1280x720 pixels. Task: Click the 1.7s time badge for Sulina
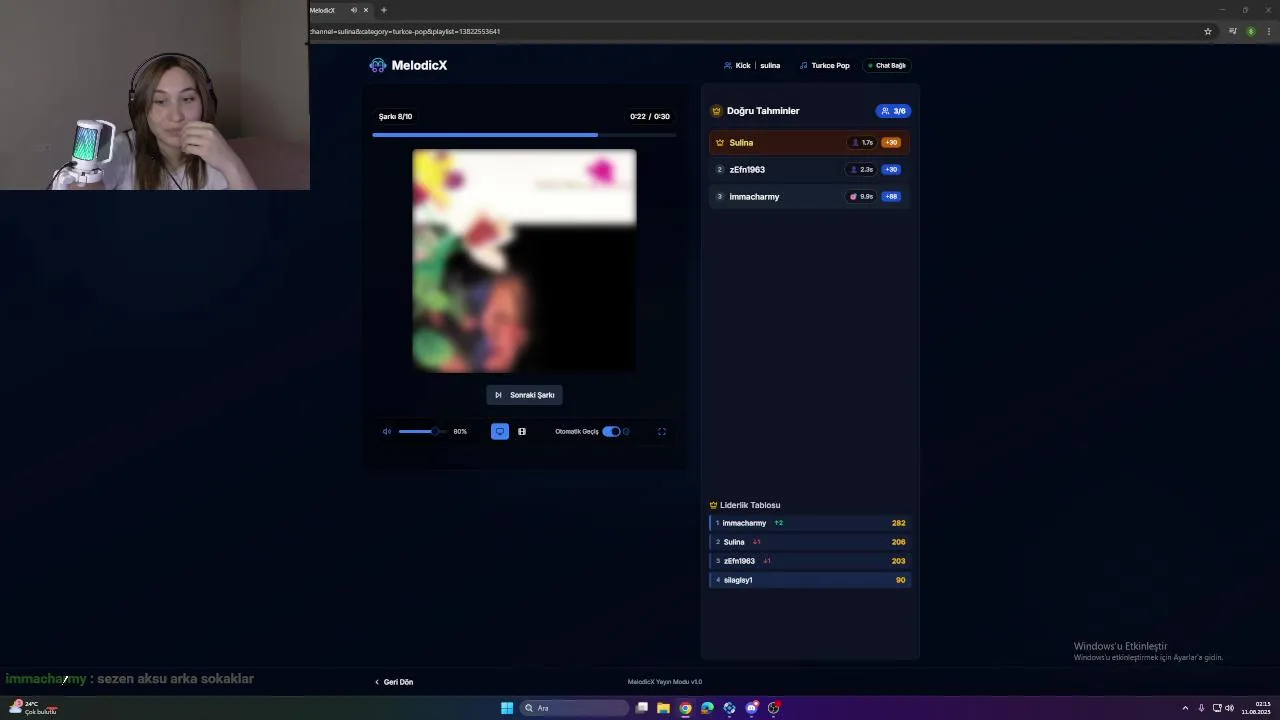[861, 143]
